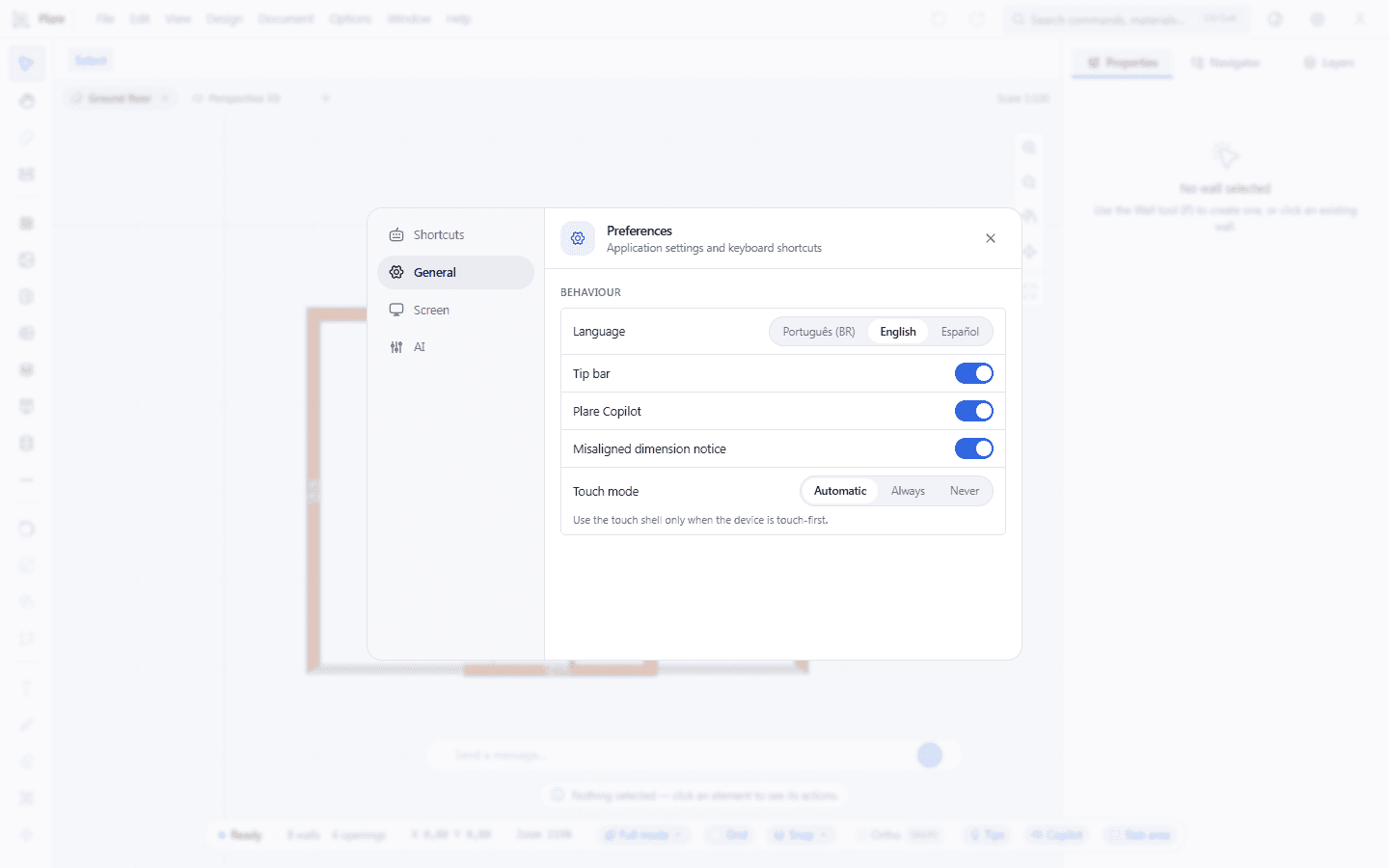This screenshot has width=1389, height=868.
Task: Select the Perspective 3D view tab
Action: tap(237, 98)
